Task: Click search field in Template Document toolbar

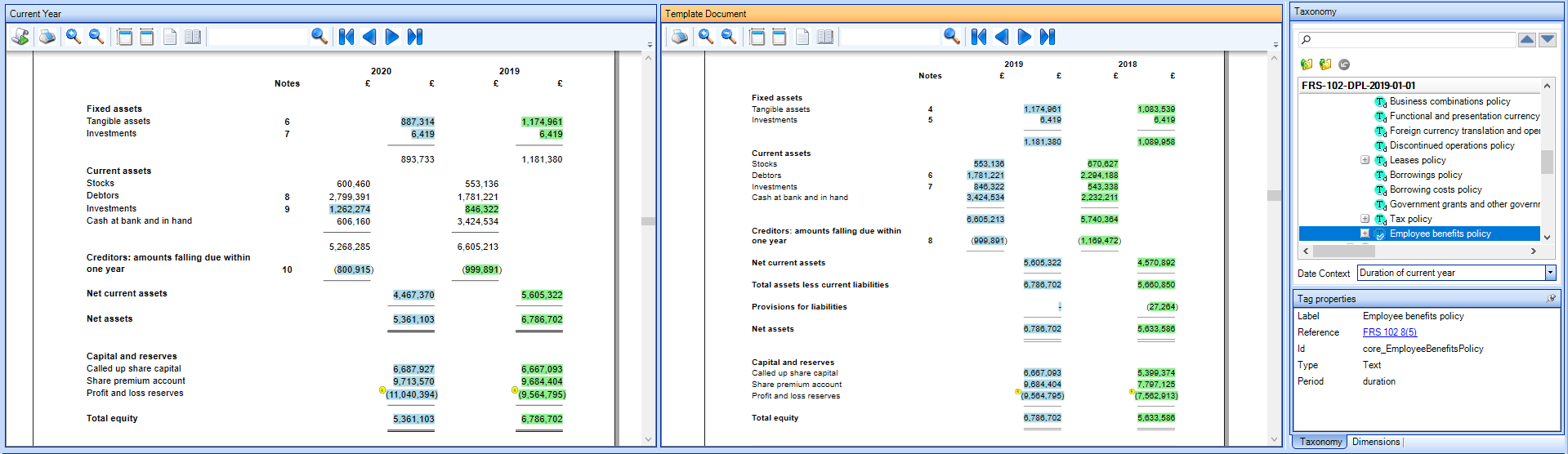Action: 891,37
